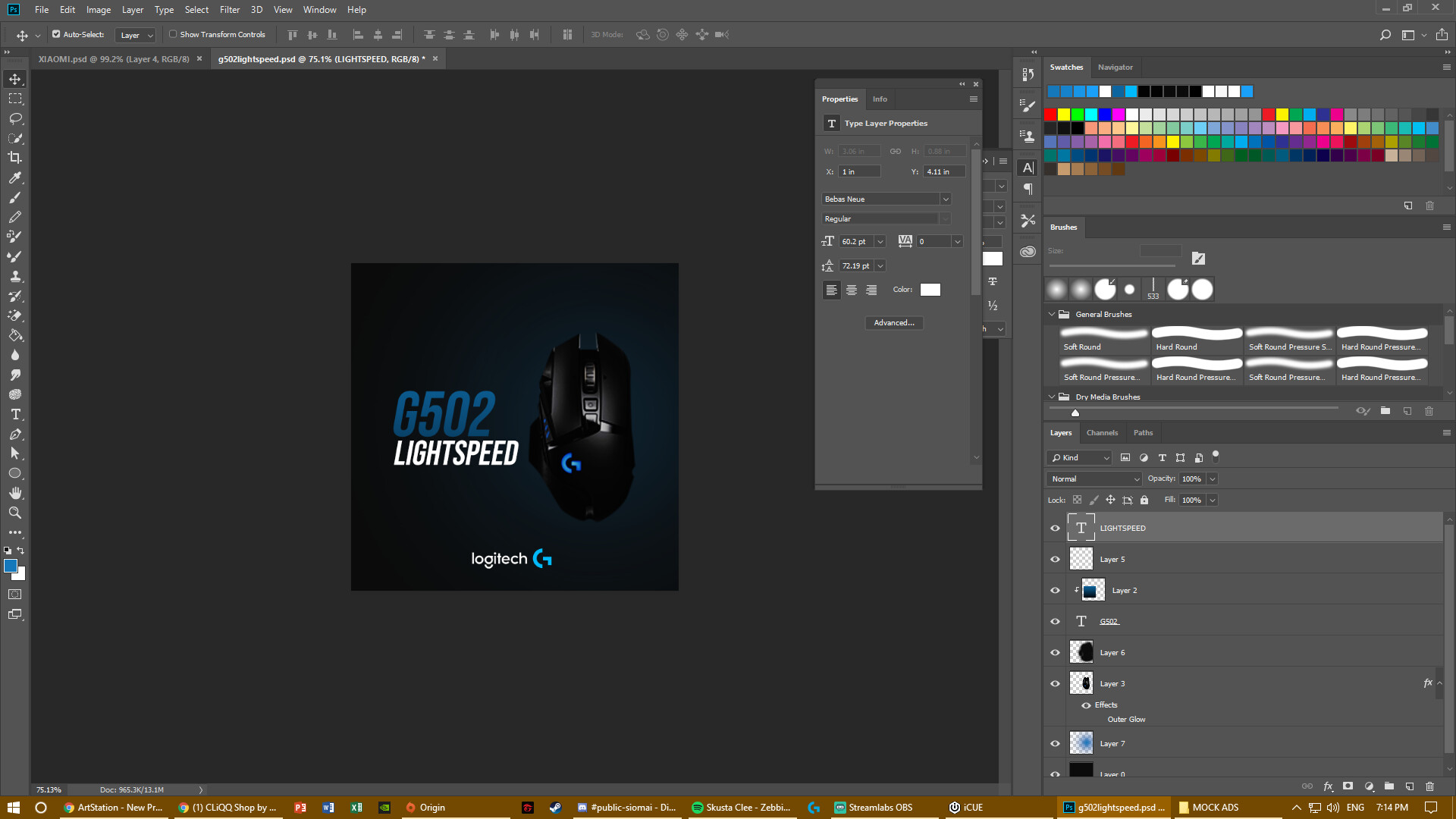
Task: Switch to the Channels tab
Action: (x=1102, y=432)
